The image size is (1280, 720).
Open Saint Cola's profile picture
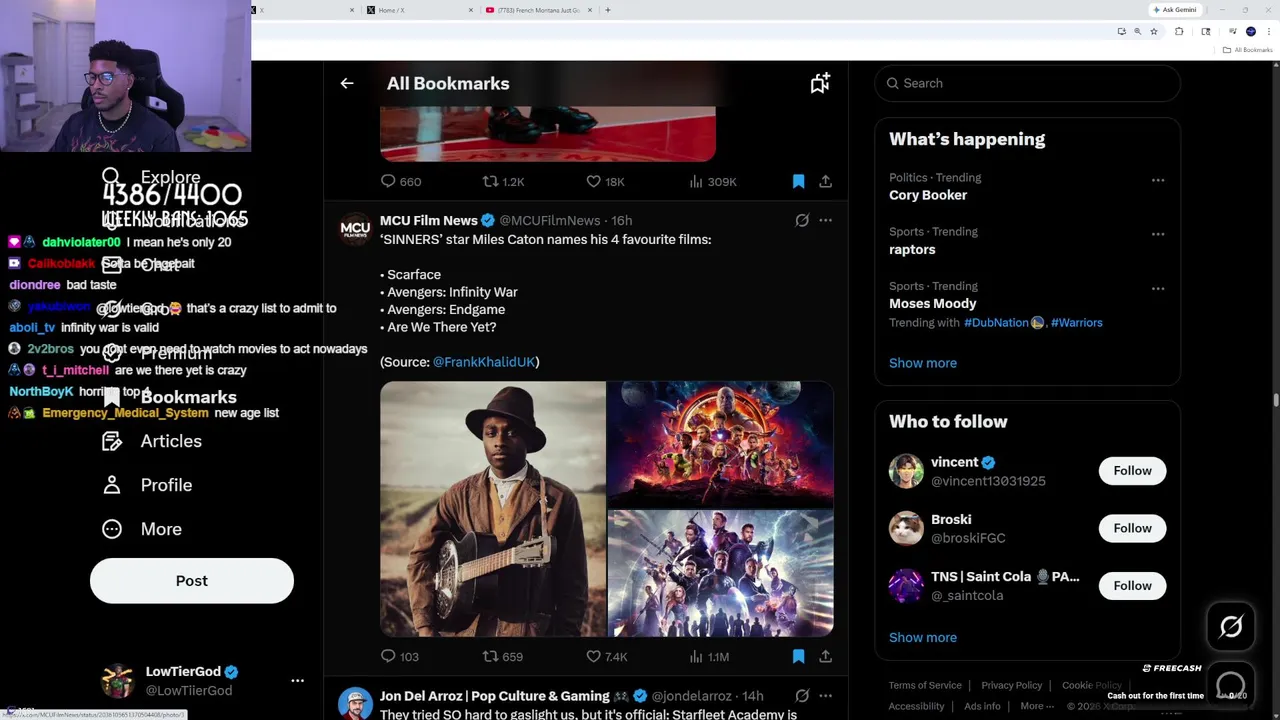[906, 586]
